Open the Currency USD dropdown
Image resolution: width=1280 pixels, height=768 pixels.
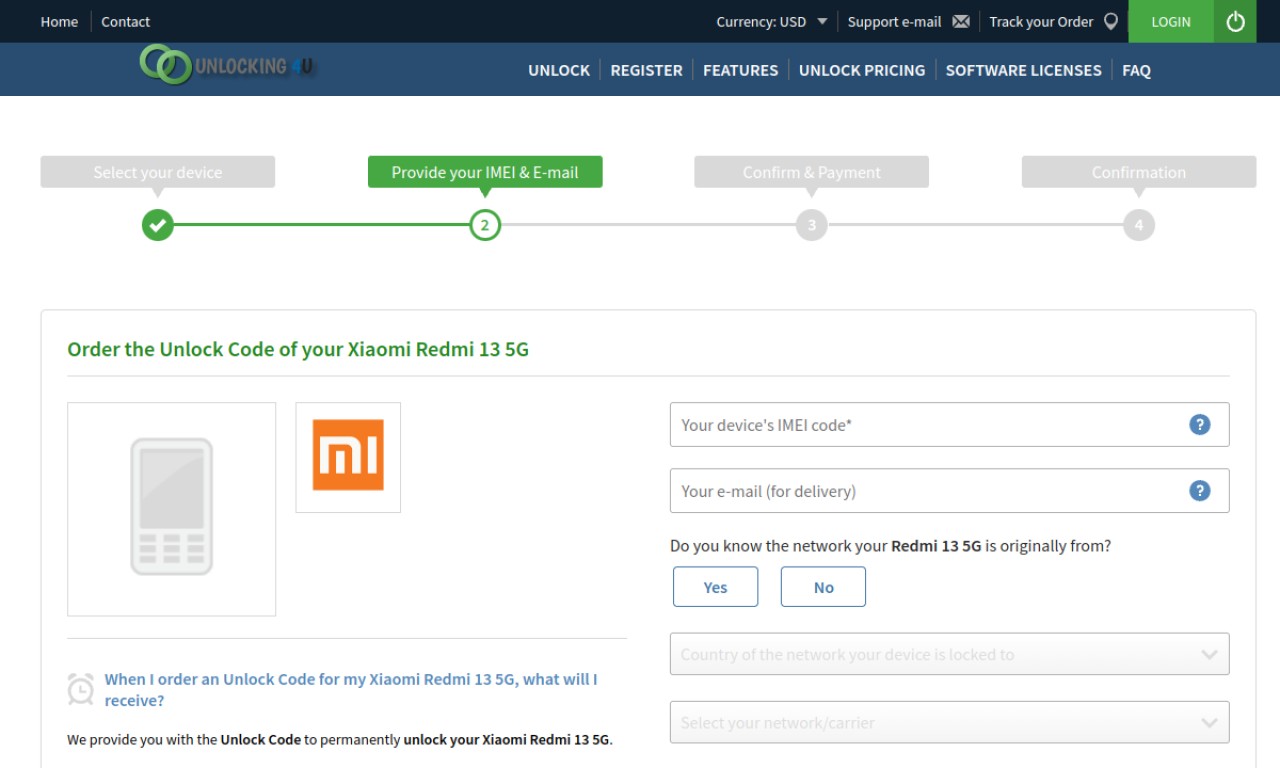click(772, 22)
